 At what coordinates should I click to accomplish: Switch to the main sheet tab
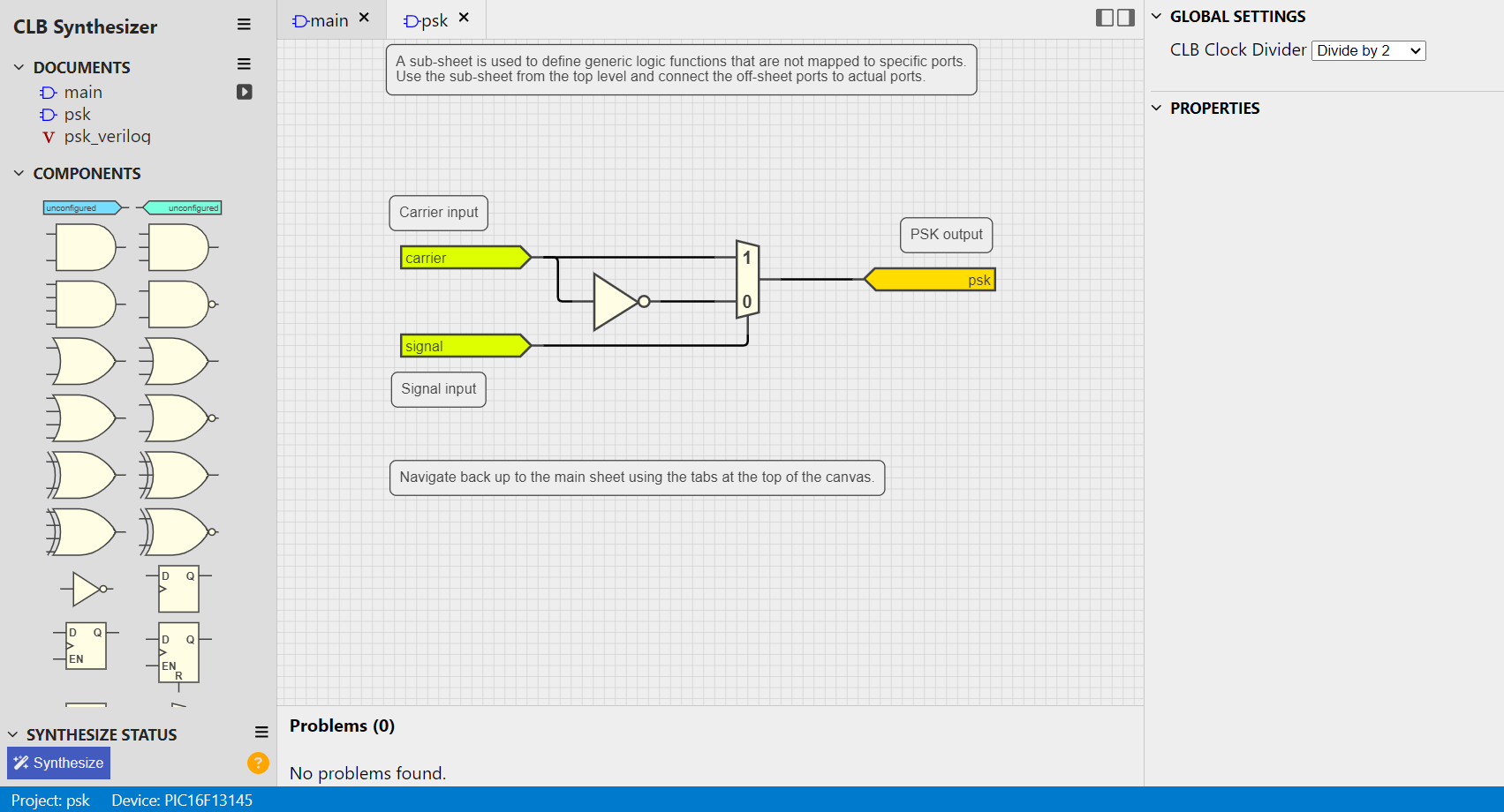(x=322, y=20)
